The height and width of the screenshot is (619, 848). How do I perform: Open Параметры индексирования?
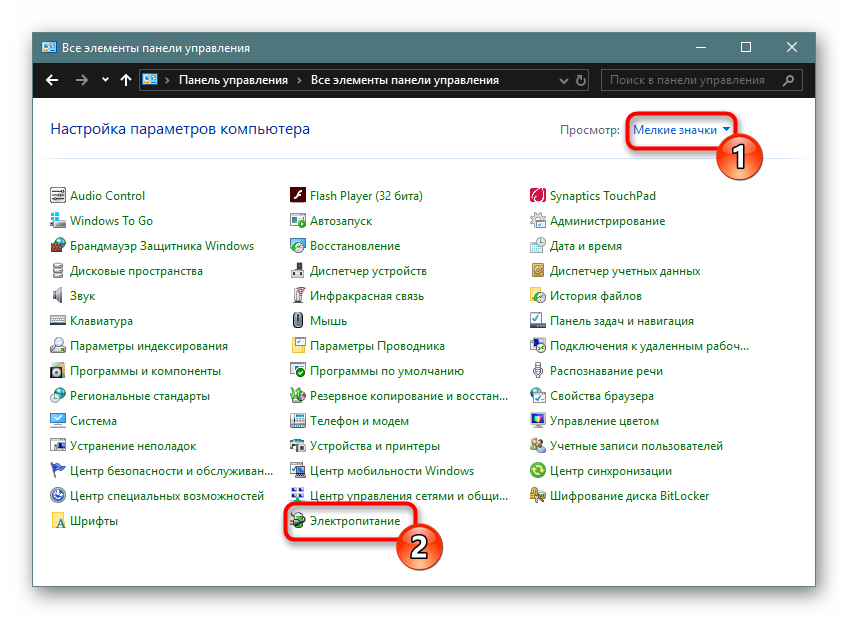149,345
